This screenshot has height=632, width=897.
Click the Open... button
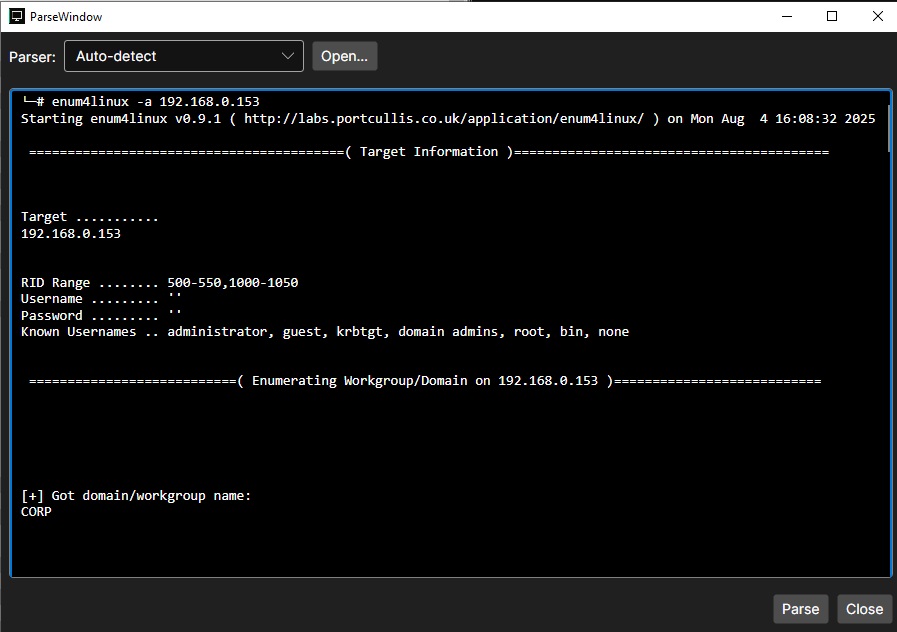[x=344, y=56]
